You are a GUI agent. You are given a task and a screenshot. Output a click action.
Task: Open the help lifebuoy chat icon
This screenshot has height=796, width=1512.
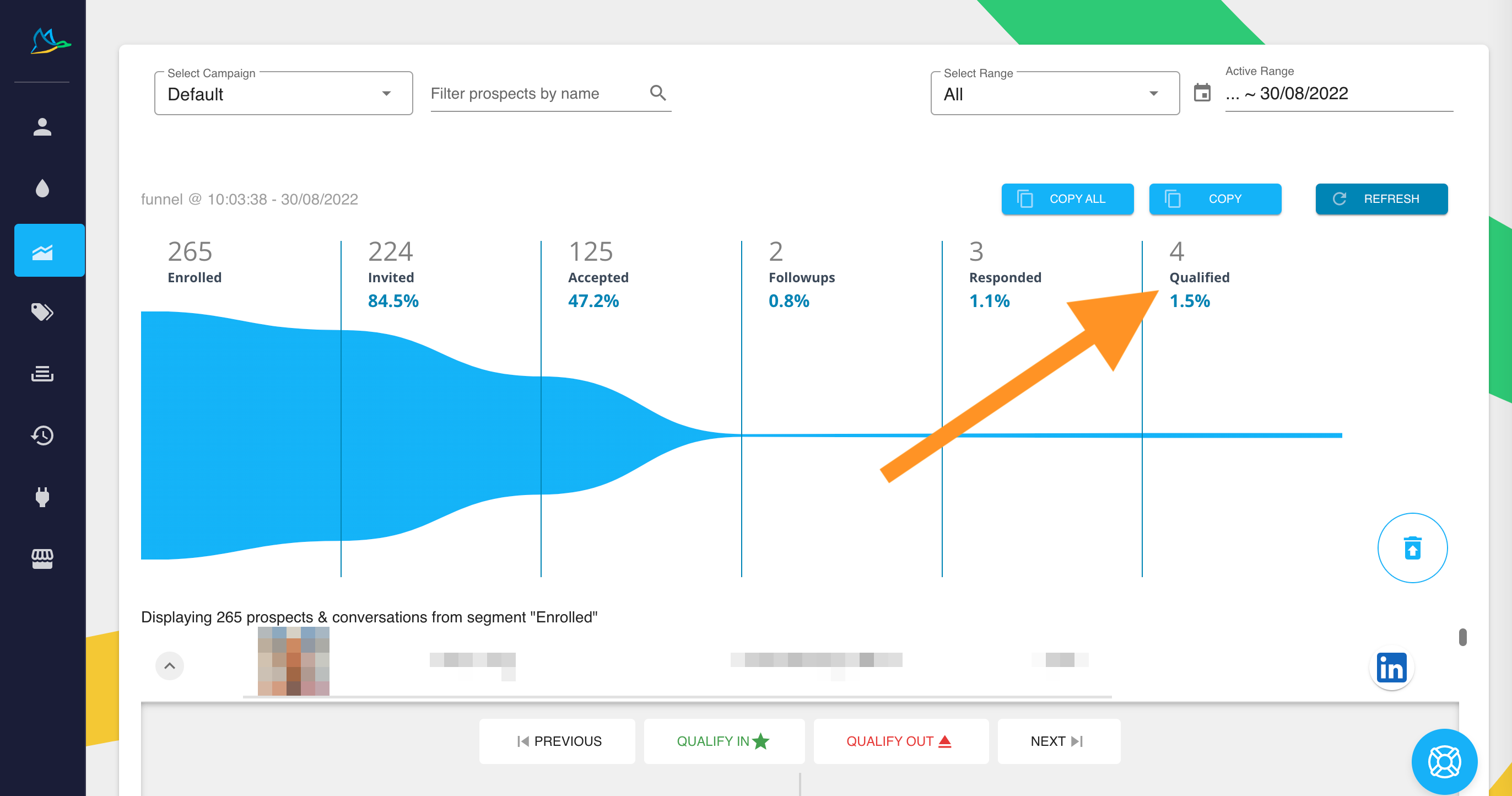[1444, 762]
